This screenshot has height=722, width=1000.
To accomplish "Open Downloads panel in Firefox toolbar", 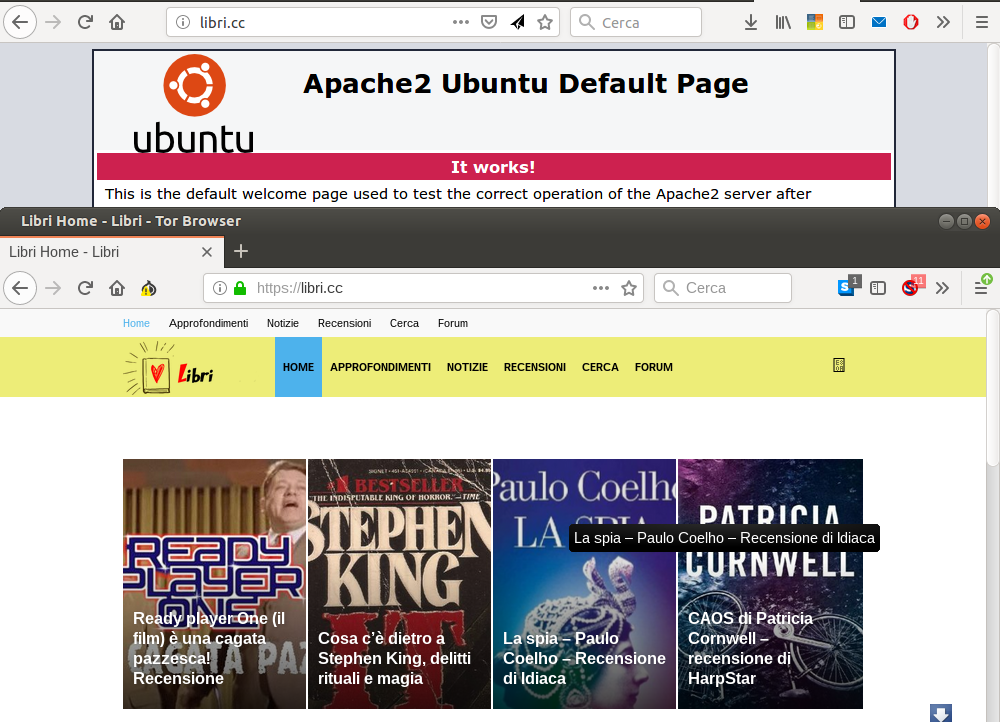I will tap(751, 22).
